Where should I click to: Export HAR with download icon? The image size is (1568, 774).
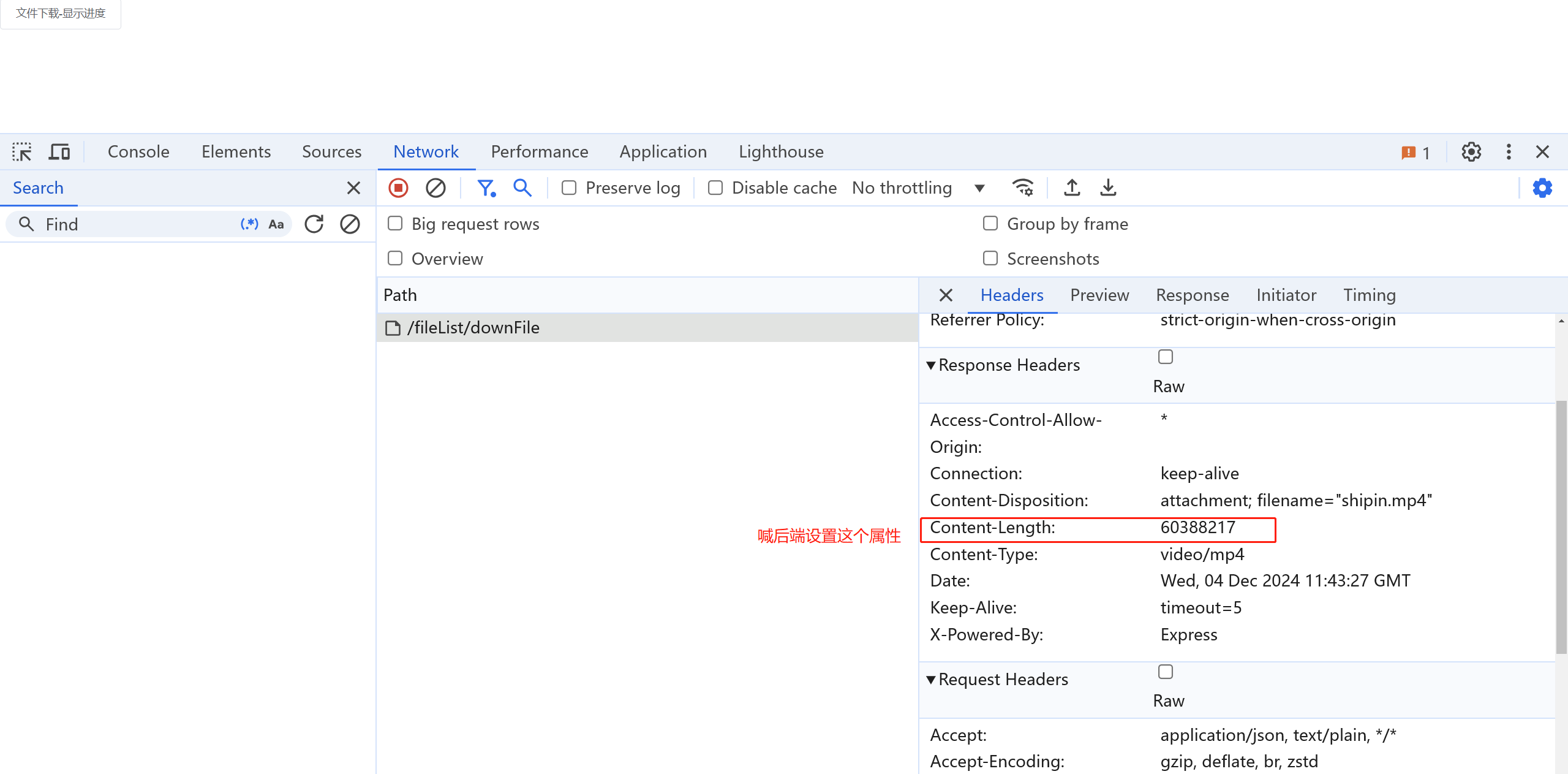pyautogui.click(x=1108, y=188)
